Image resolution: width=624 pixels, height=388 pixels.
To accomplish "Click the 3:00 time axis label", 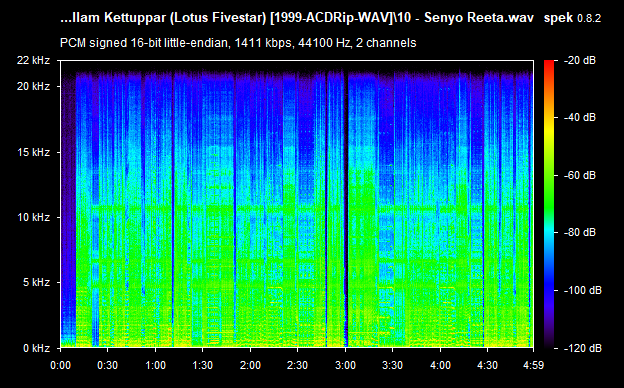I will [x=345, y=365].
